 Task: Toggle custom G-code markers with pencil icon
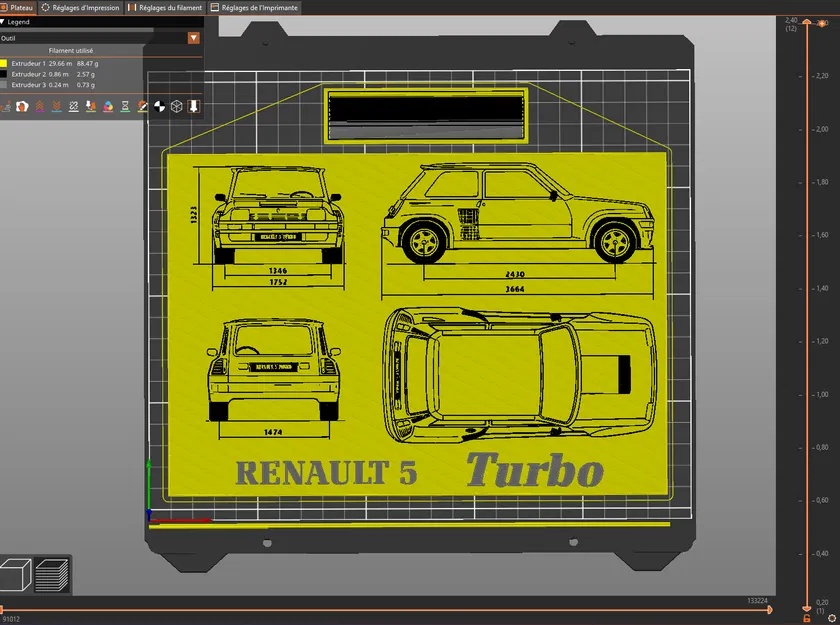tap(142, 106)
